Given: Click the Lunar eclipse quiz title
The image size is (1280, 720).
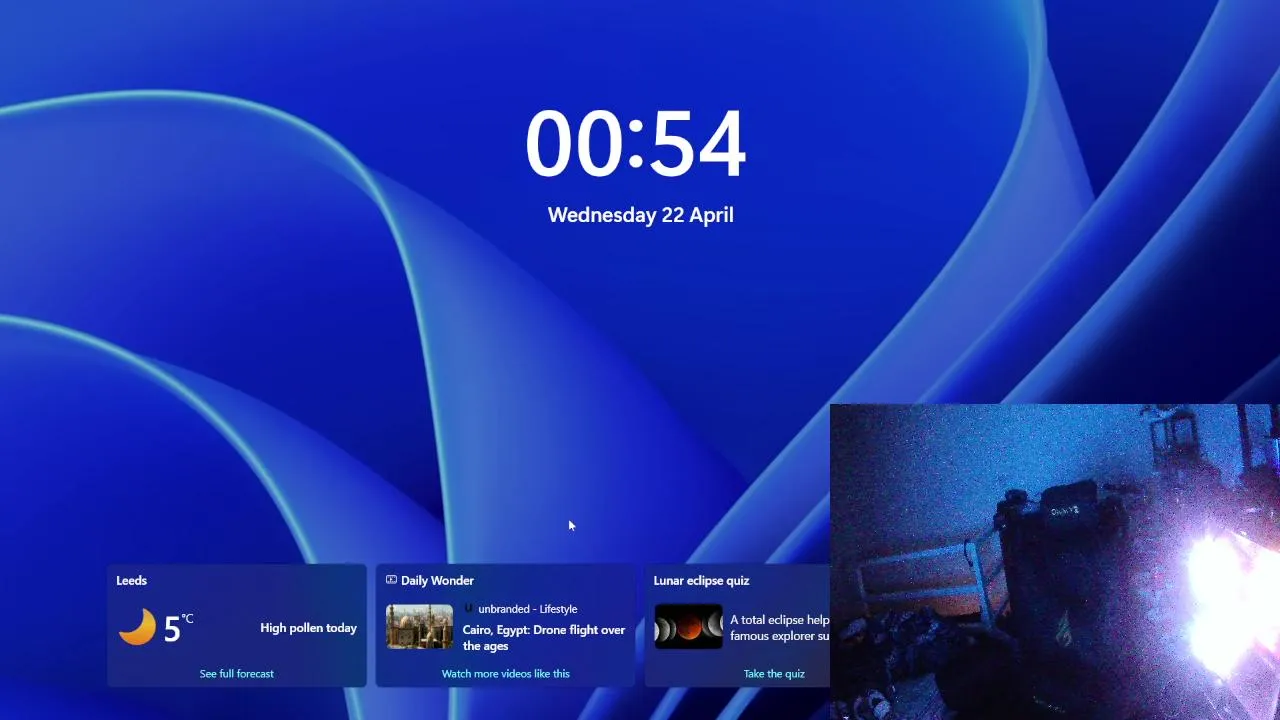Looking at the screenshot, I should tap(701, 580).
